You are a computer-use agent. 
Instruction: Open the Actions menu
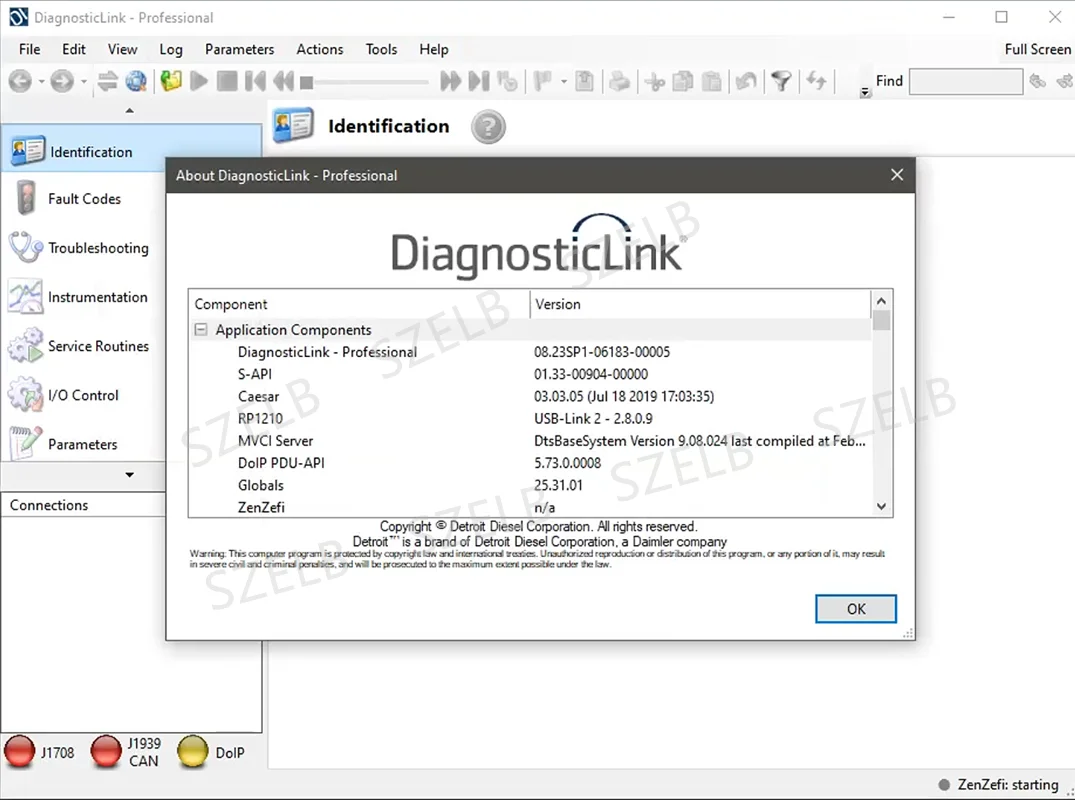319,49
